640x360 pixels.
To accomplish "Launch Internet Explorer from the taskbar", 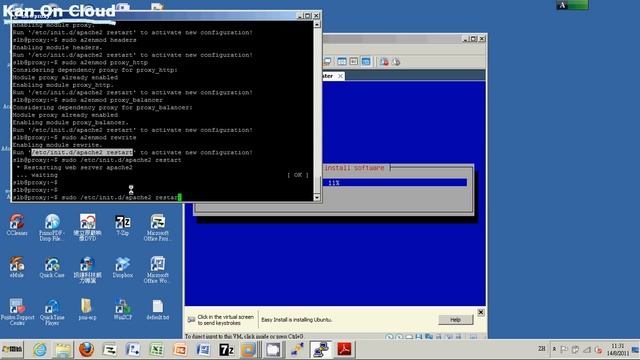I will click(x=40, y=350).
